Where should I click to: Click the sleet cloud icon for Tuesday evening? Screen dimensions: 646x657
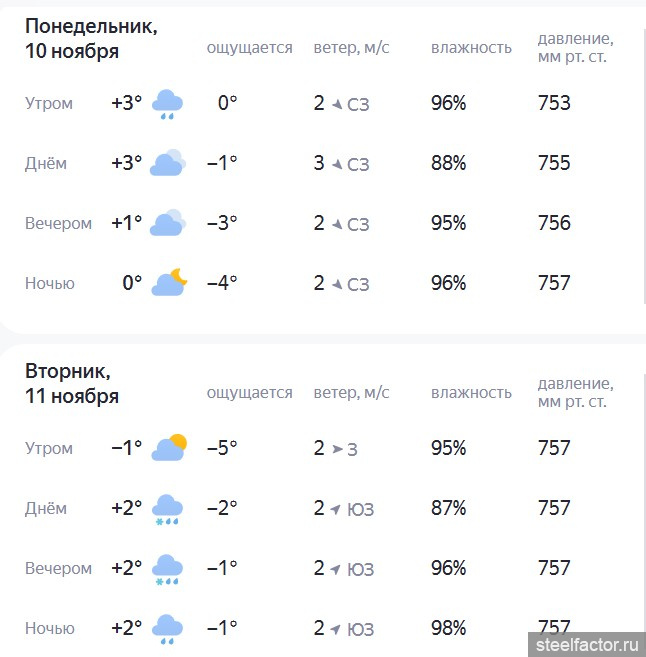click(167, 569)
